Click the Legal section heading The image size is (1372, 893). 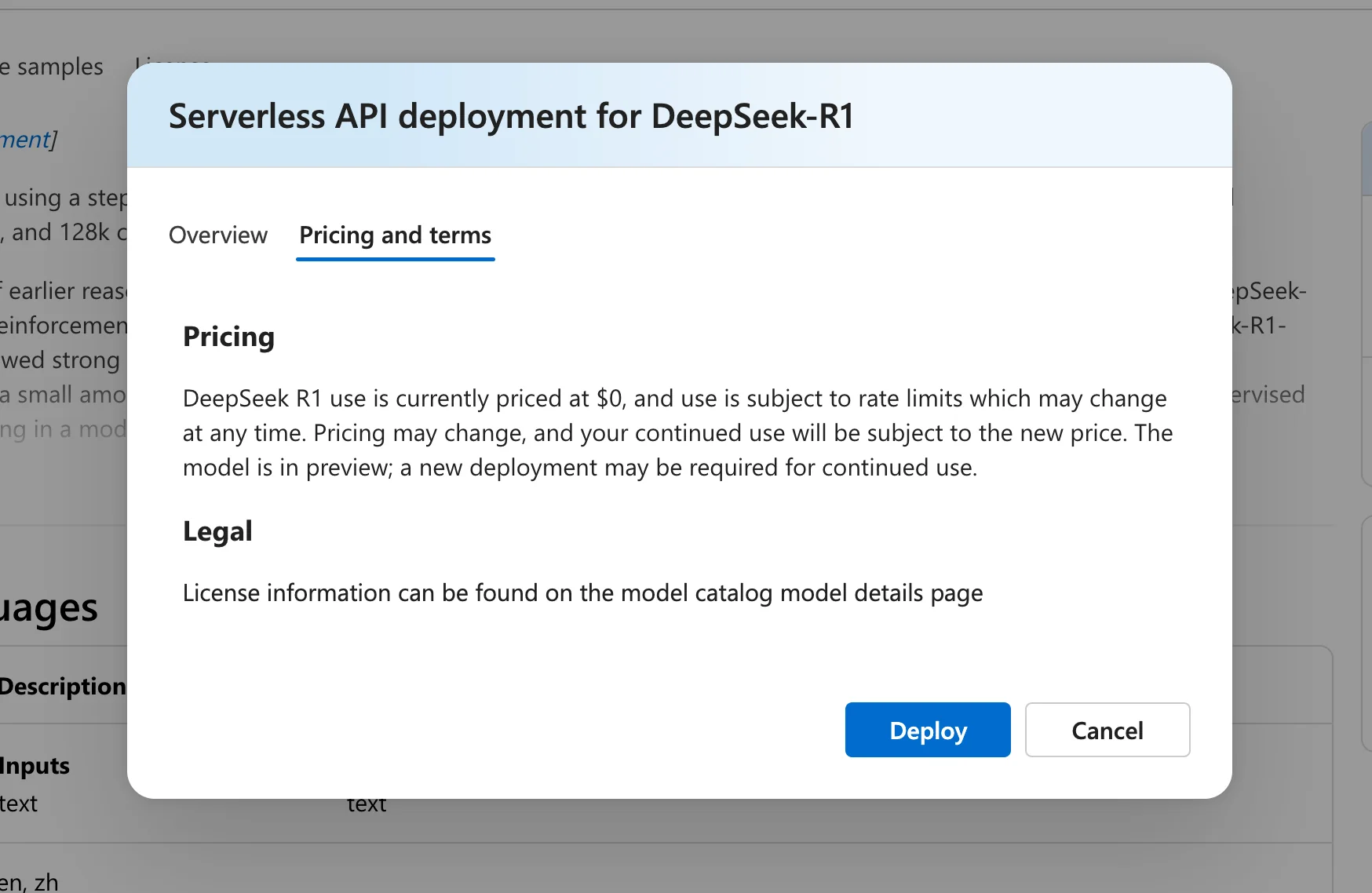[217, 531]
